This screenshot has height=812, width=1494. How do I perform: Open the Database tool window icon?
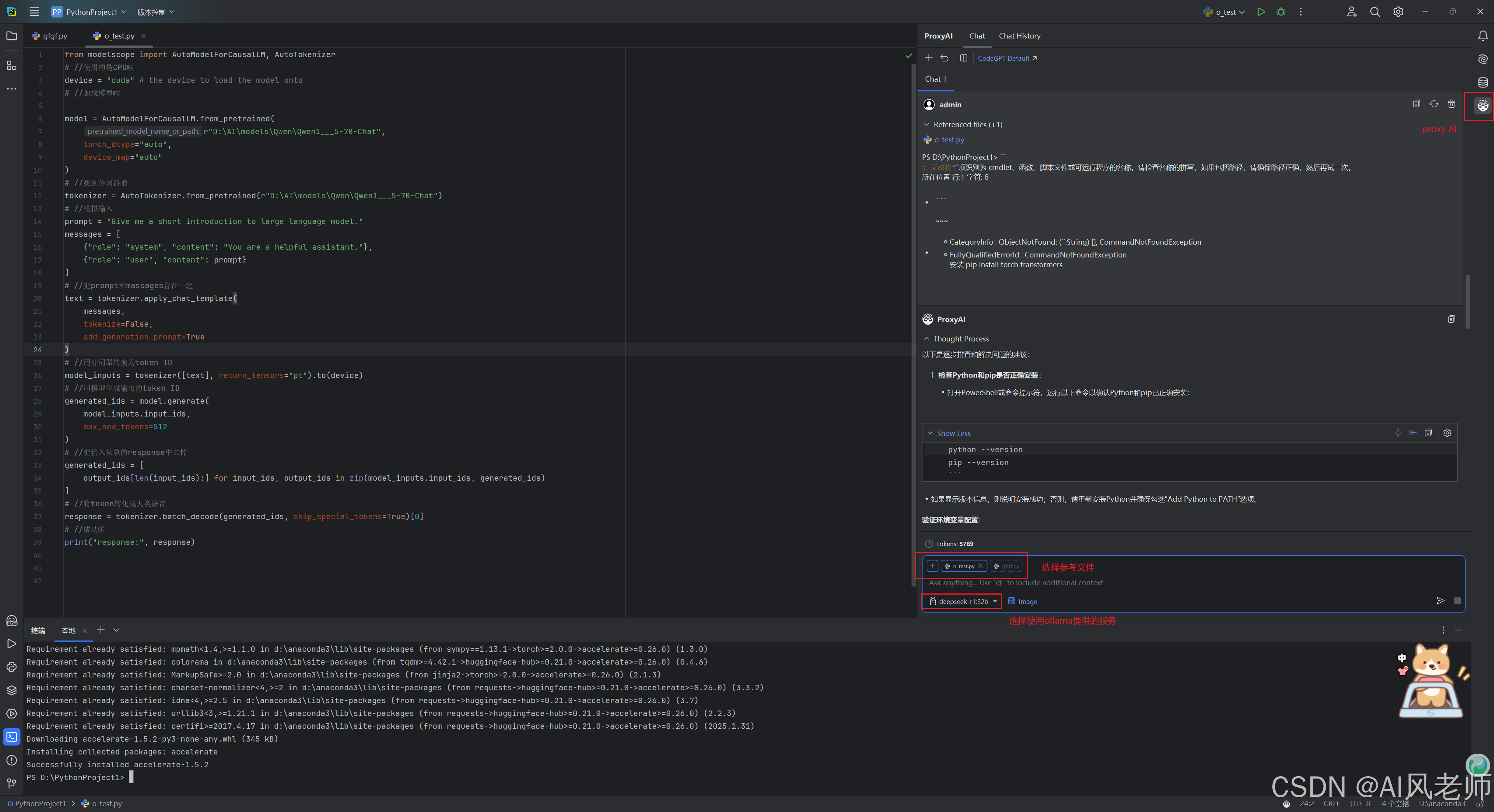click(1482, 82)
